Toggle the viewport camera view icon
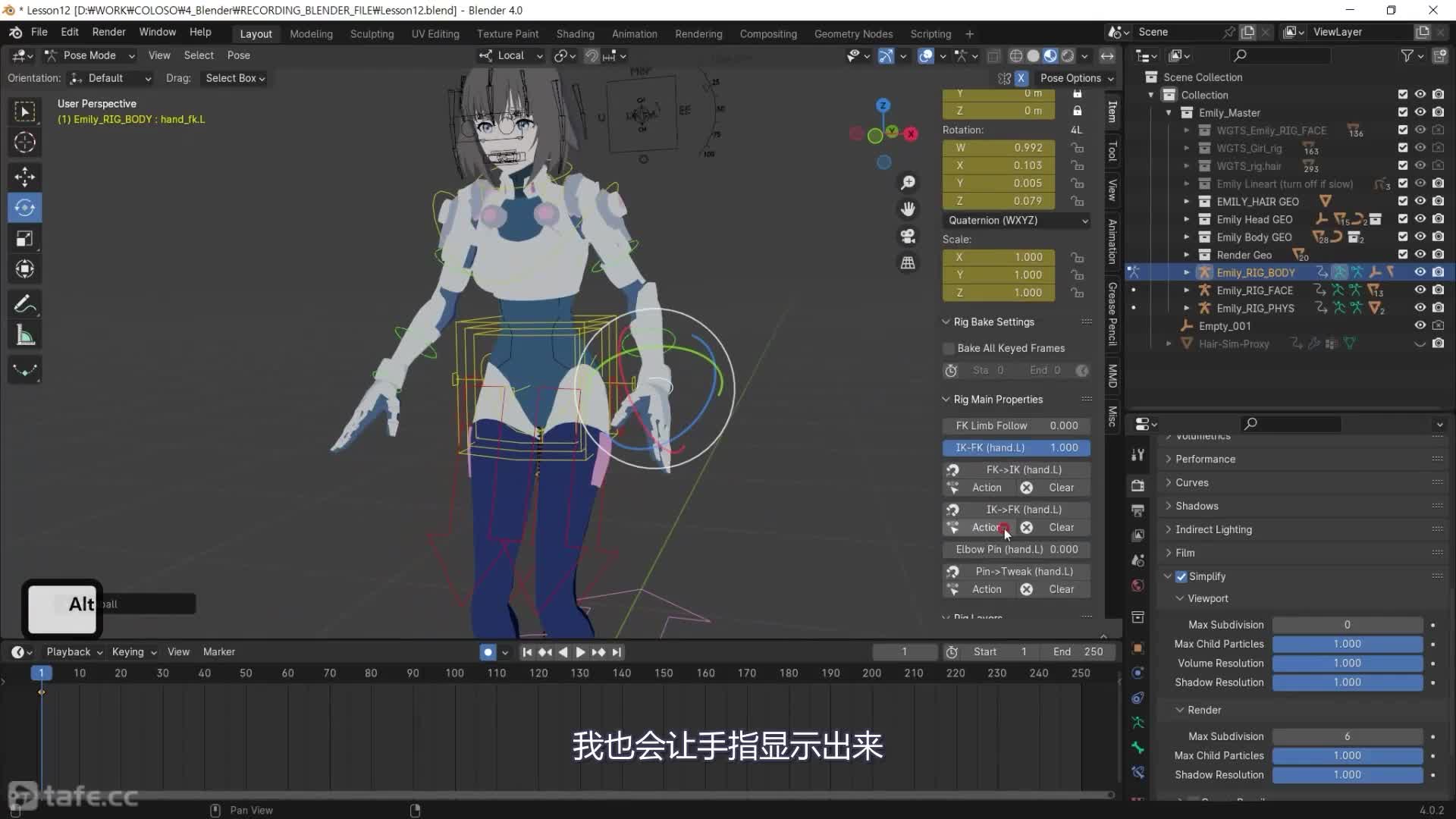 [x=908, y=236]
